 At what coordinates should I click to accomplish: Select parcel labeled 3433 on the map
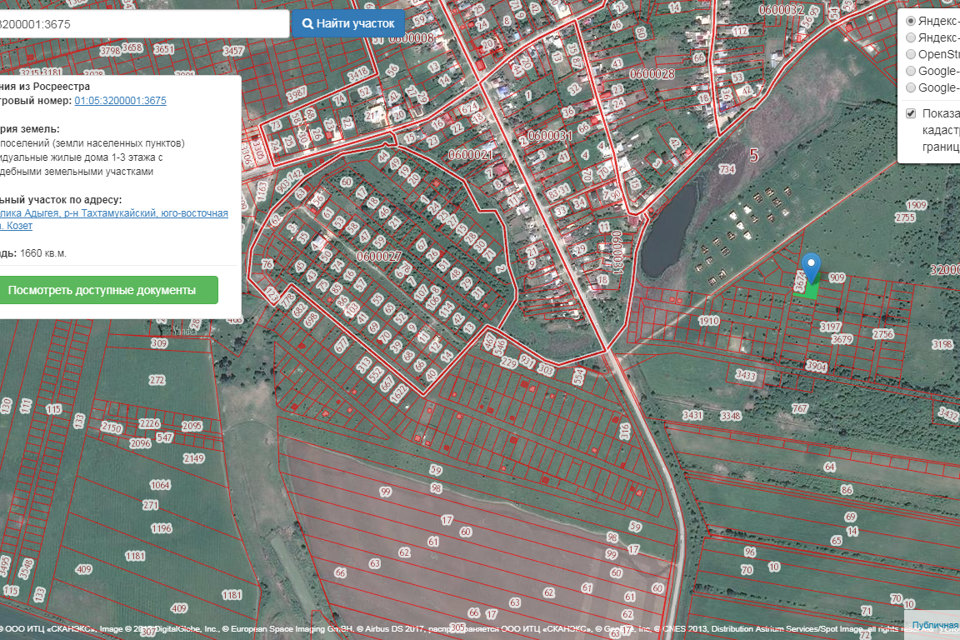tap(745, 375)
